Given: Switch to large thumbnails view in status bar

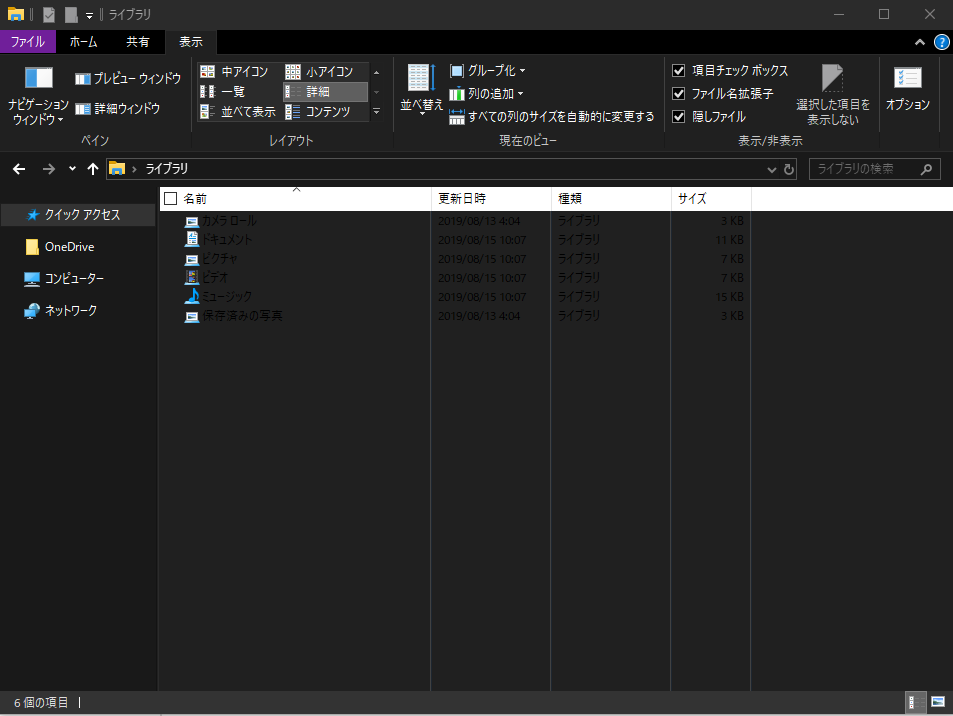Looking at the screenshot, I should click(x=938, y=703).
